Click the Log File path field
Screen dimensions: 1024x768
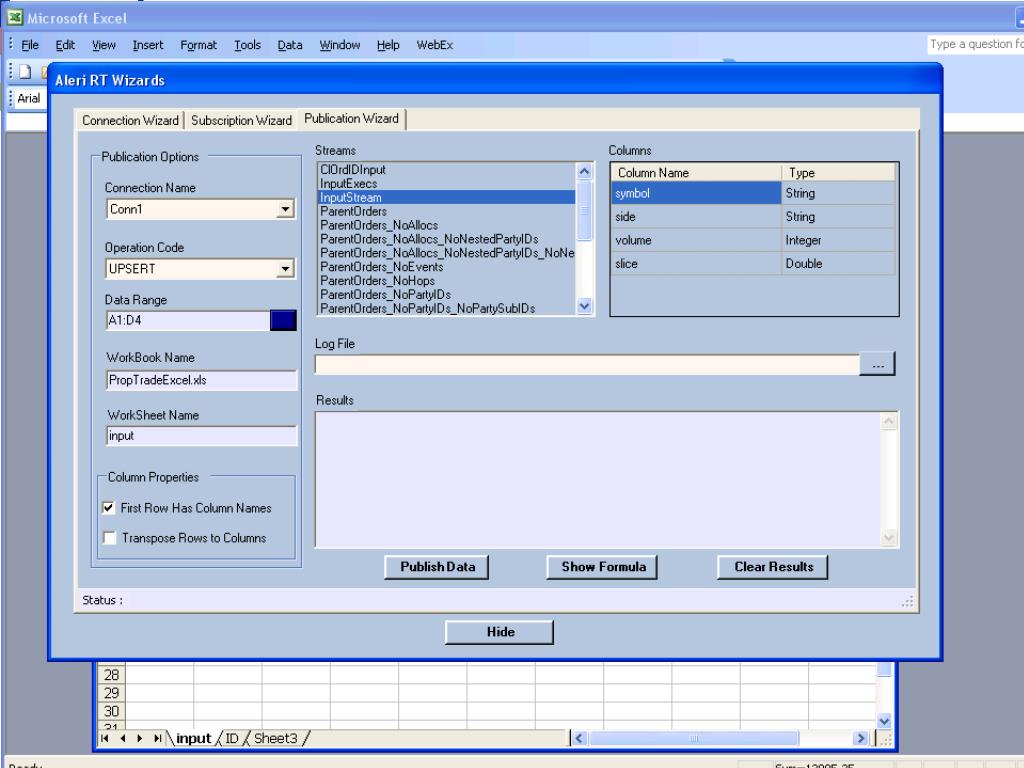pos(587,364)
